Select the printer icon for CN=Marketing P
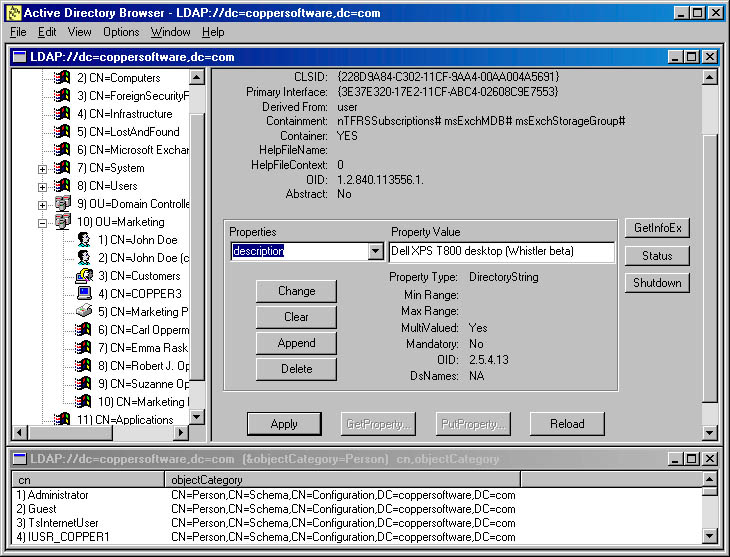Screen dimensions: 730x557 (x=85, y=312)
